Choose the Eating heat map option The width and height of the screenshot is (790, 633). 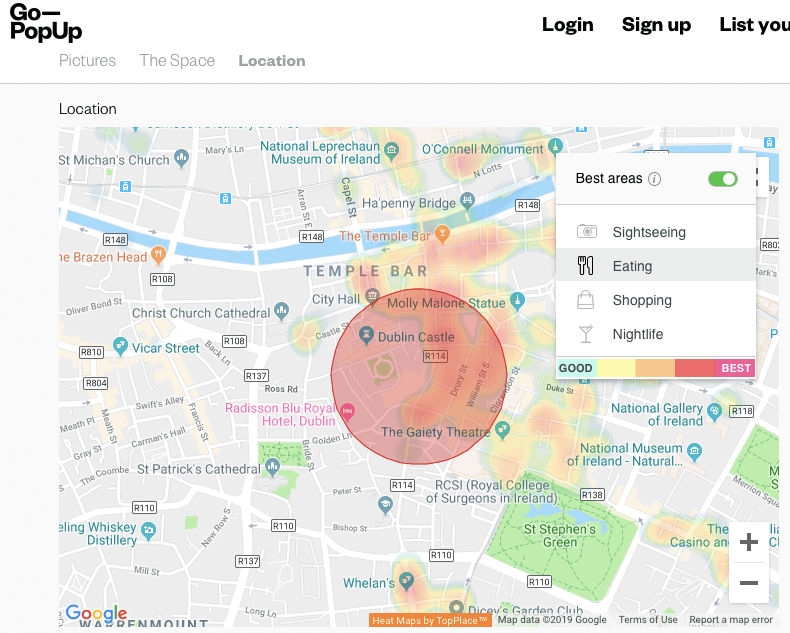point(655,265)
